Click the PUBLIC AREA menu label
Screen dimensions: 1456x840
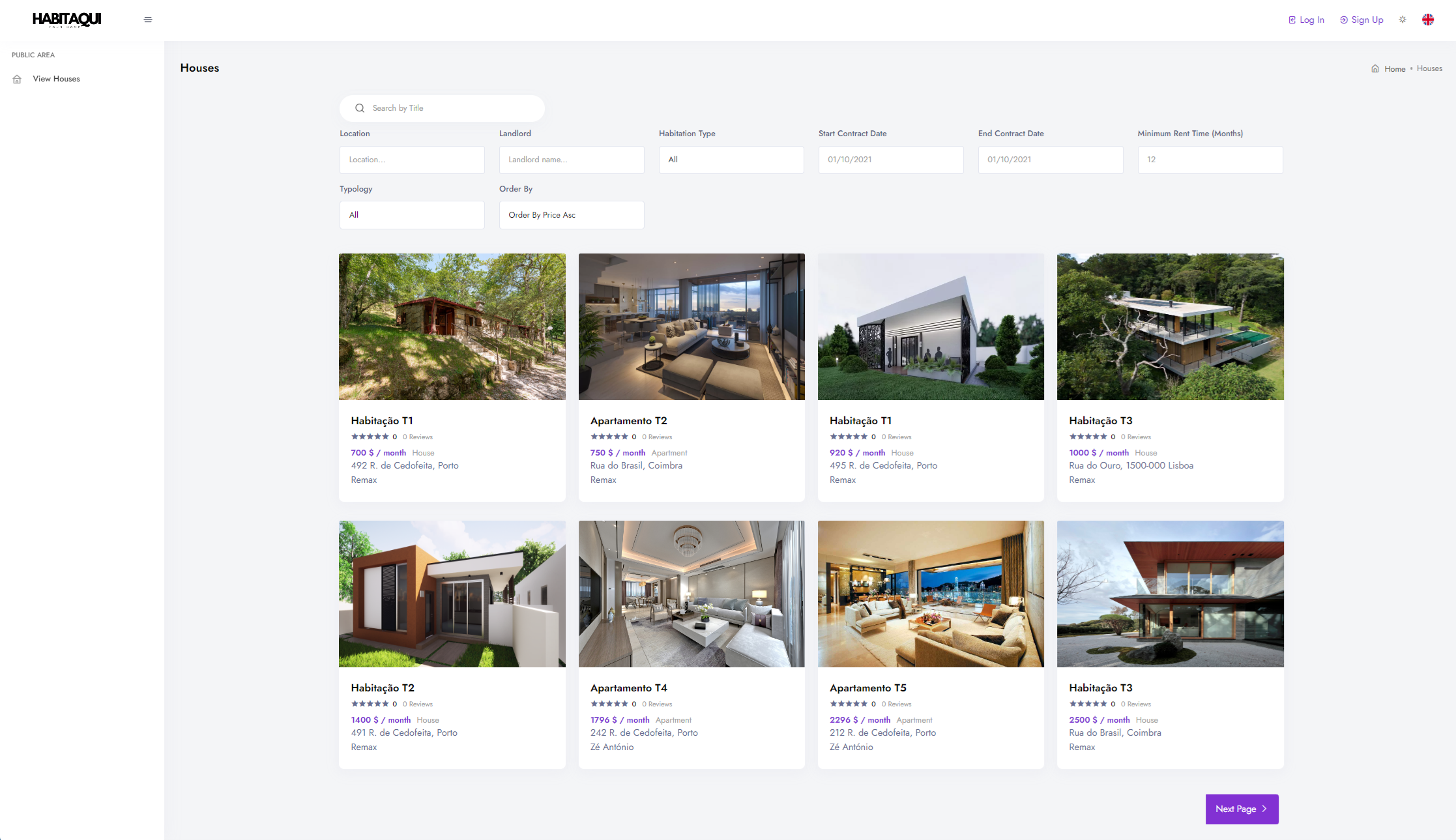(x=33, y=55)
